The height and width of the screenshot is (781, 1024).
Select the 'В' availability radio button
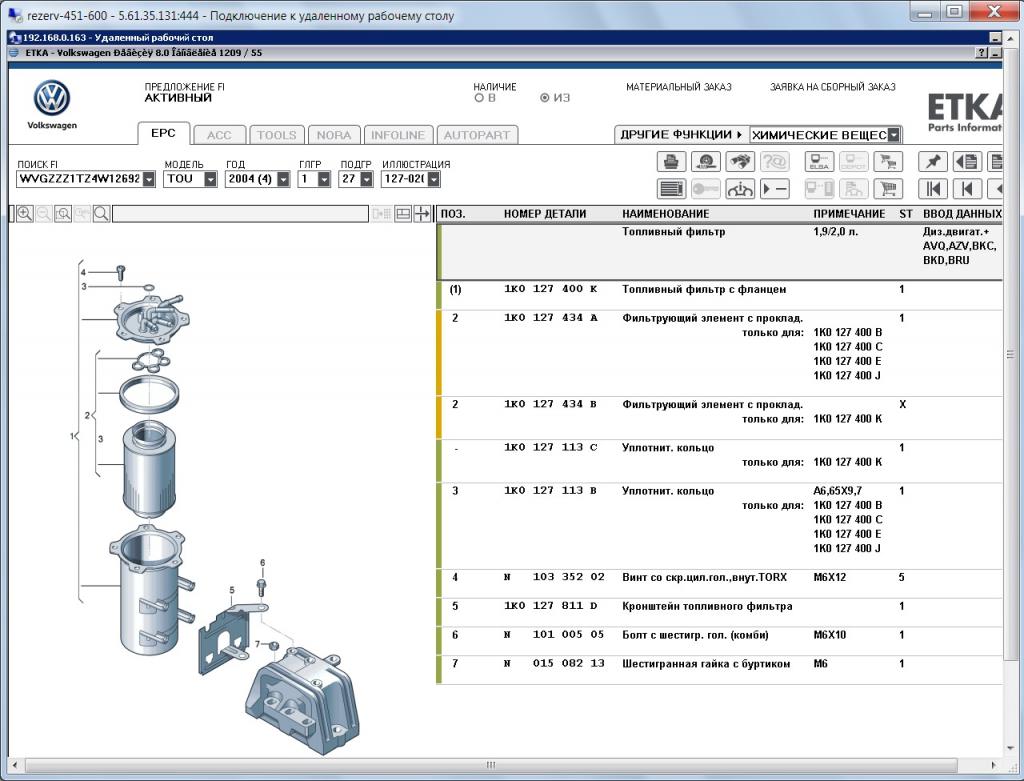coord(479,98)
